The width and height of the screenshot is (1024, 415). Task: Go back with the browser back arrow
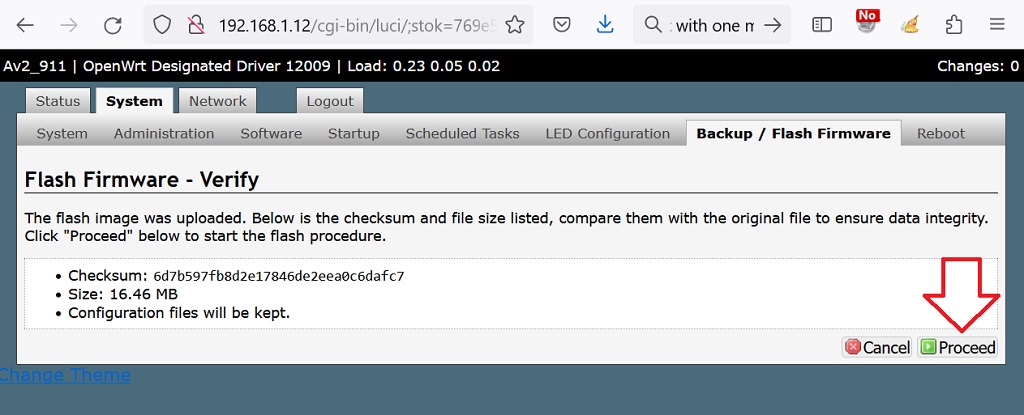[25, 25]
